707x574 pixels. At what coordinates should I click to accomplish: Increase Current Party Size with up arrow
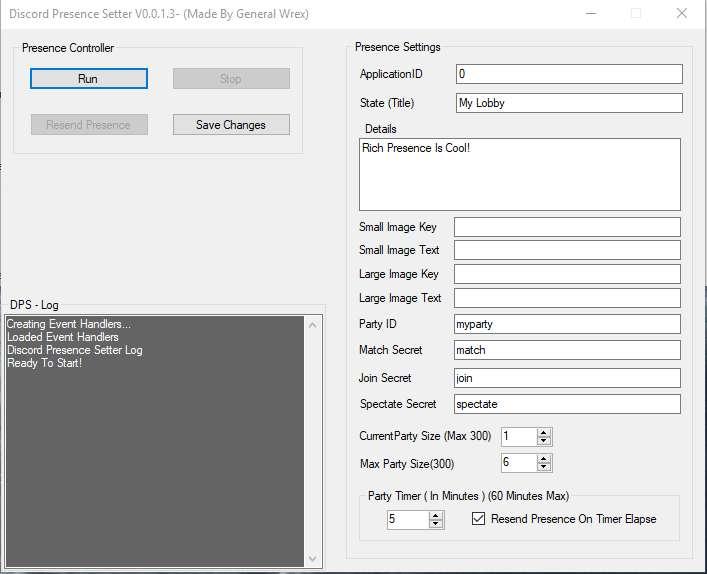[x=544, y=432]
